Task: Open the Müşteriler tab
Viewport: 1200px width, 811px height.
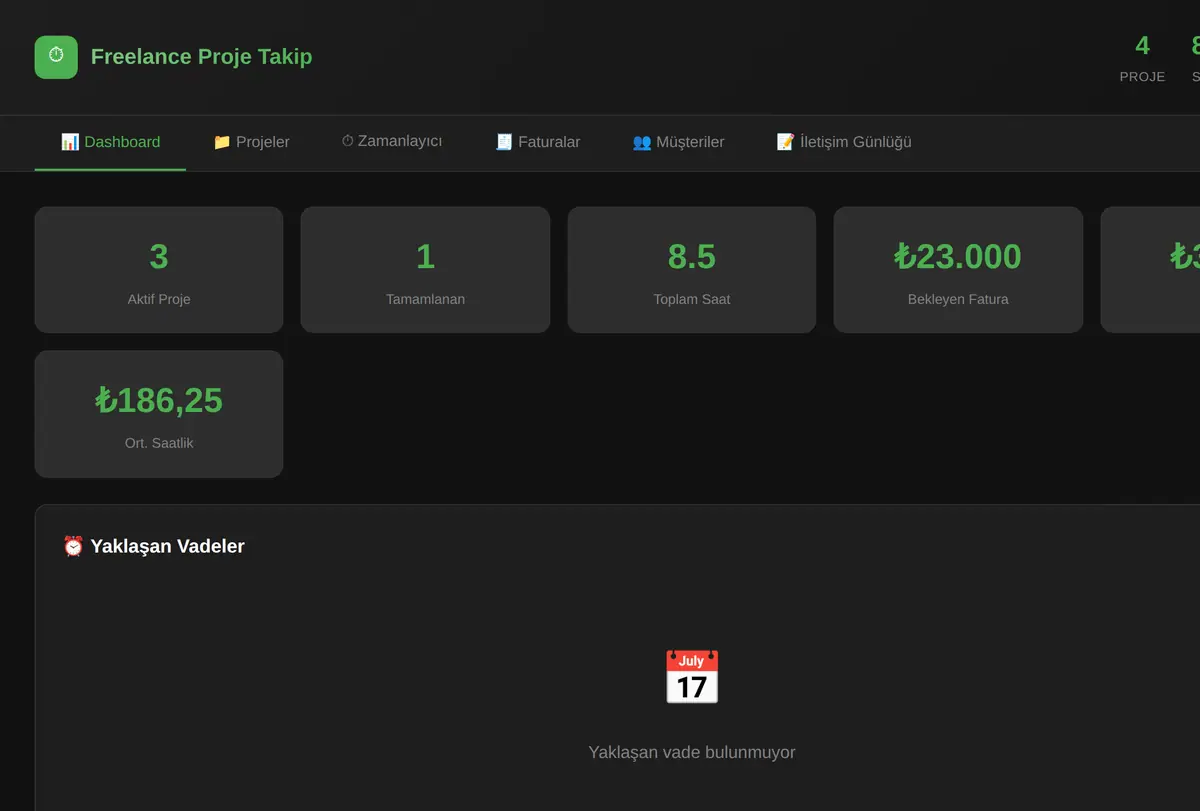Action: point(679,142)
